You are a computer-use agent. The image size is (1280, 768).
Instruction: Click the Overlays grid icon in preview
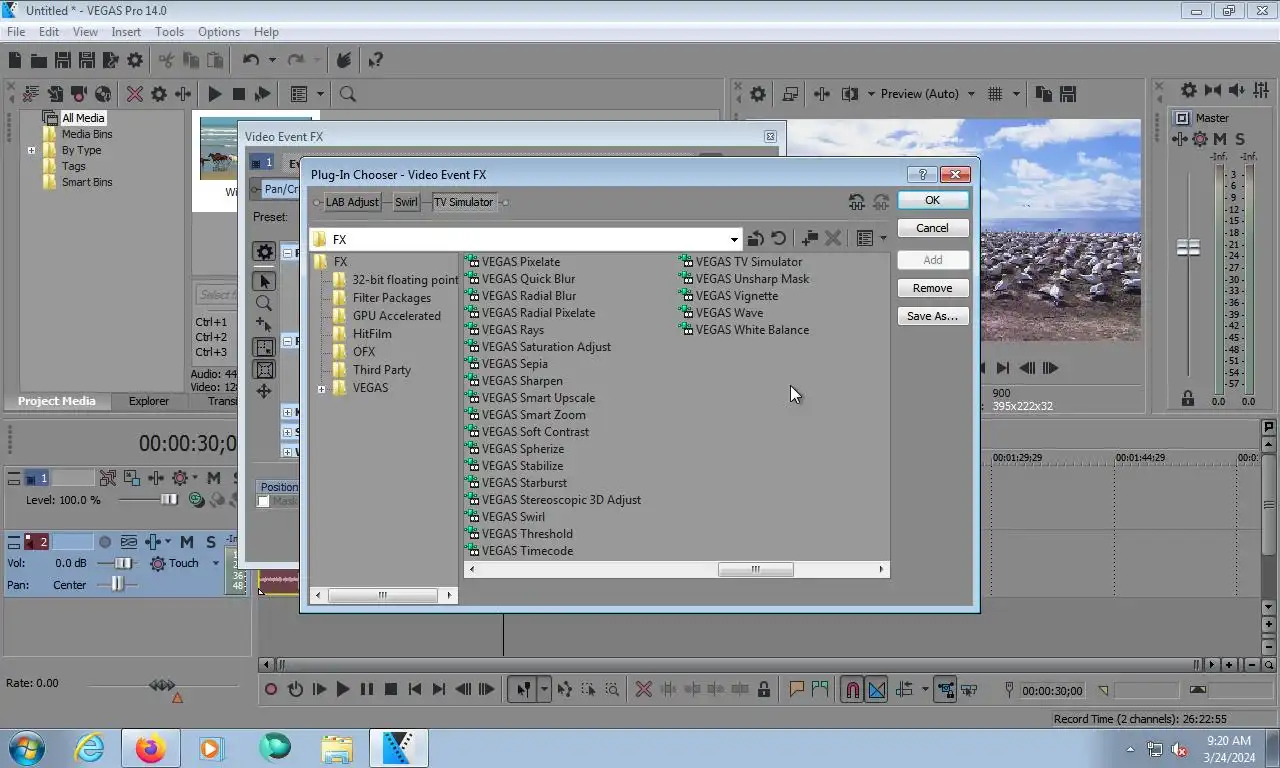click(x=995, y=94)
